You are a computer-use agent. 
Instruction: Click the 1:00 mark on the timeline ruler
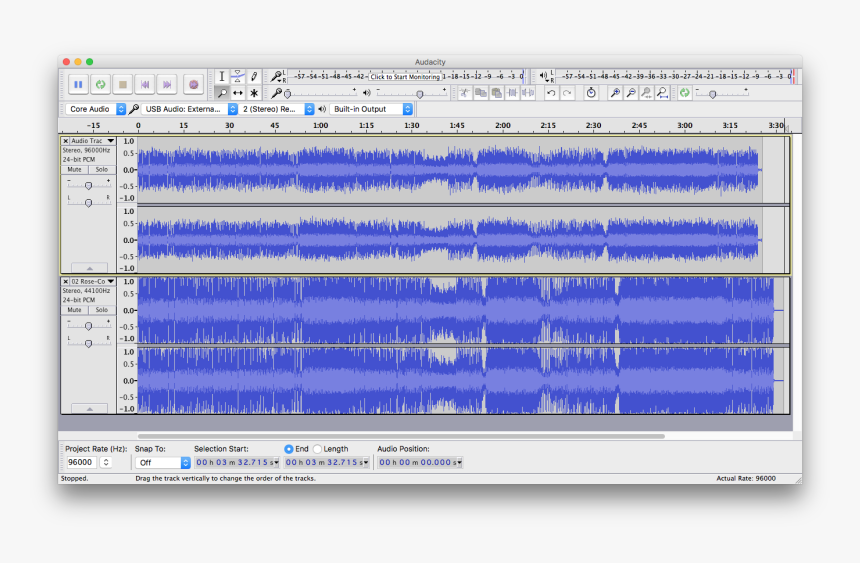click(x=320, y=126)
